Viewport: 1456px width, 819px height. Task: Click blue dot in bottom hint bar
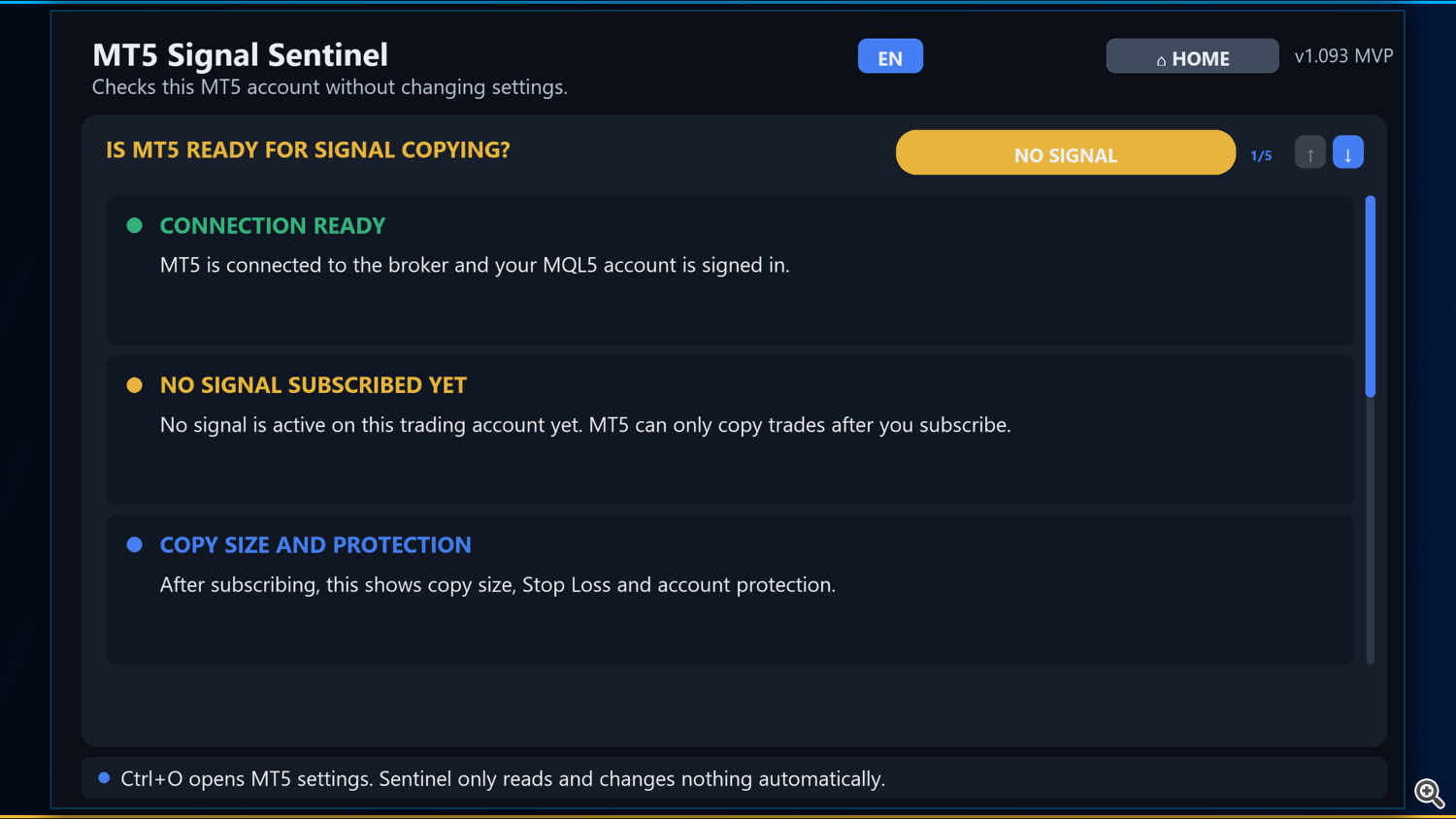pyautogui.click(x=104, y=778)
